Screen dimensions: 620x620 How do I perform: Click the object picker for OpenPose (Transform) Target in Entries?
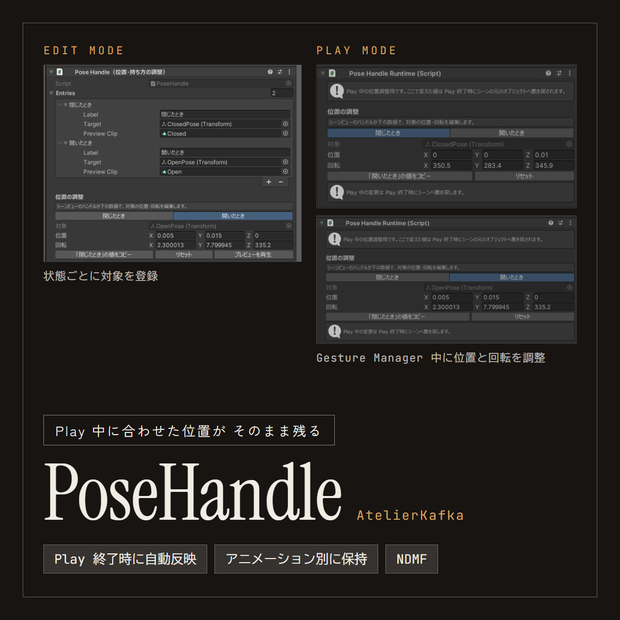click(x=285, y=162)
